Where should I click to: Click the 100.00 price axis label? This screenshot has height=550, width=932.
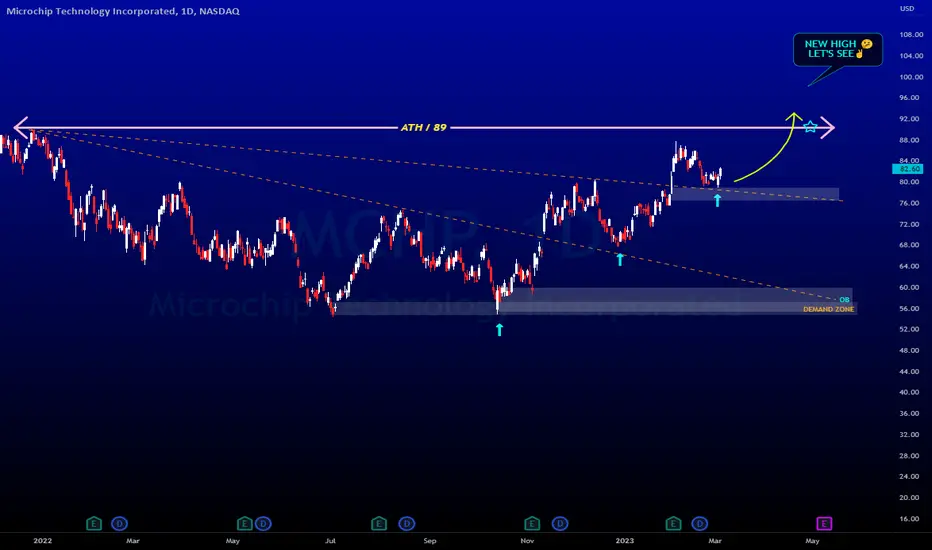911,77
